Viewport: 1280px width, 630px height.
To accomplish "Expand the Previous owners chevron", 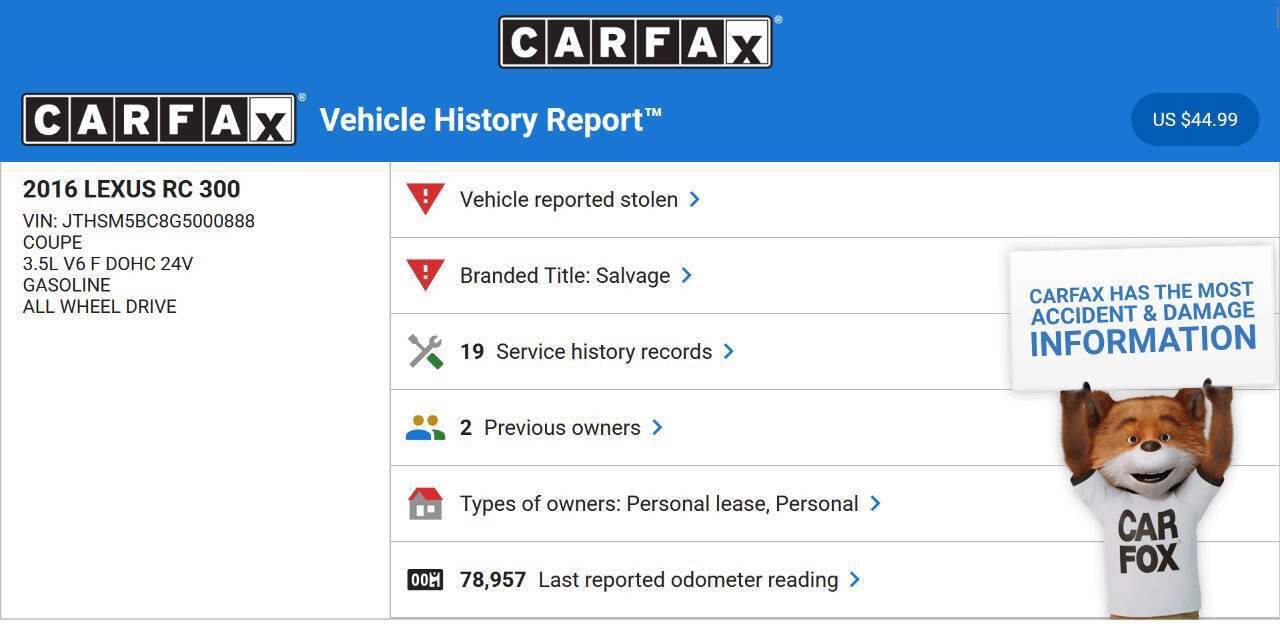I will (x=657, y=427).
